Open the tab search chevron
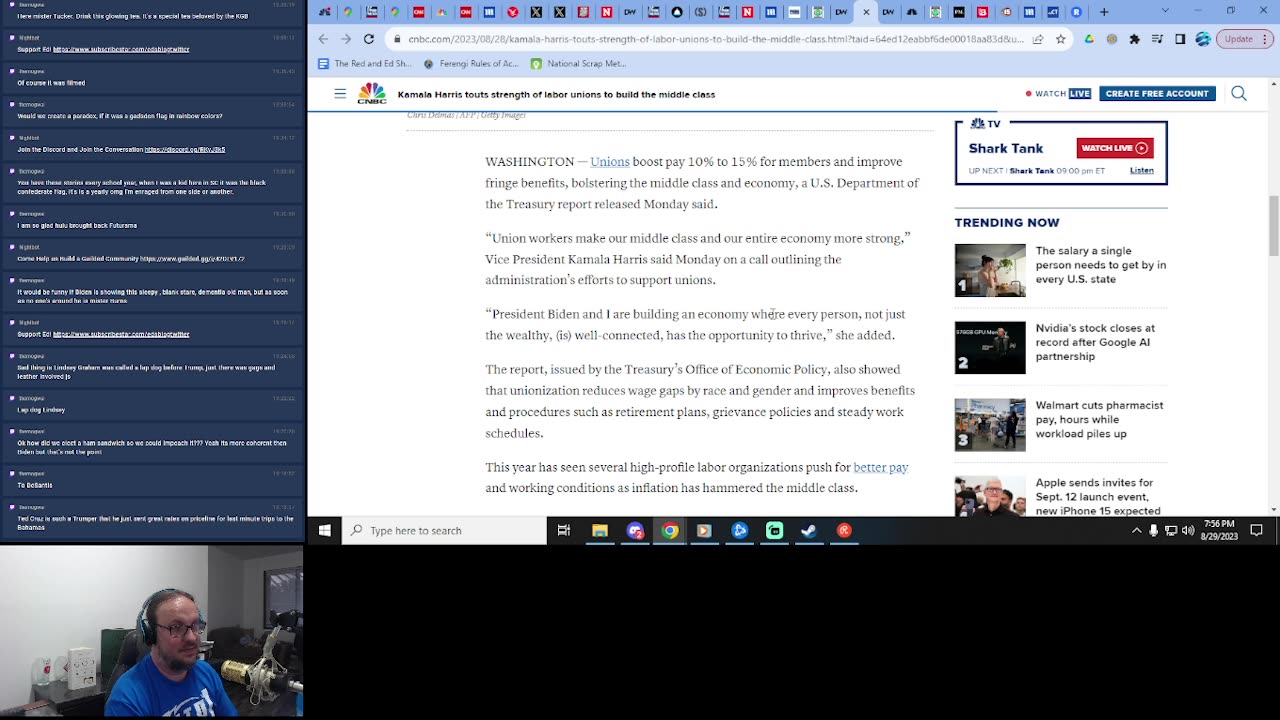This screenshot has width=1280, height=720. tap(1165, 12)
